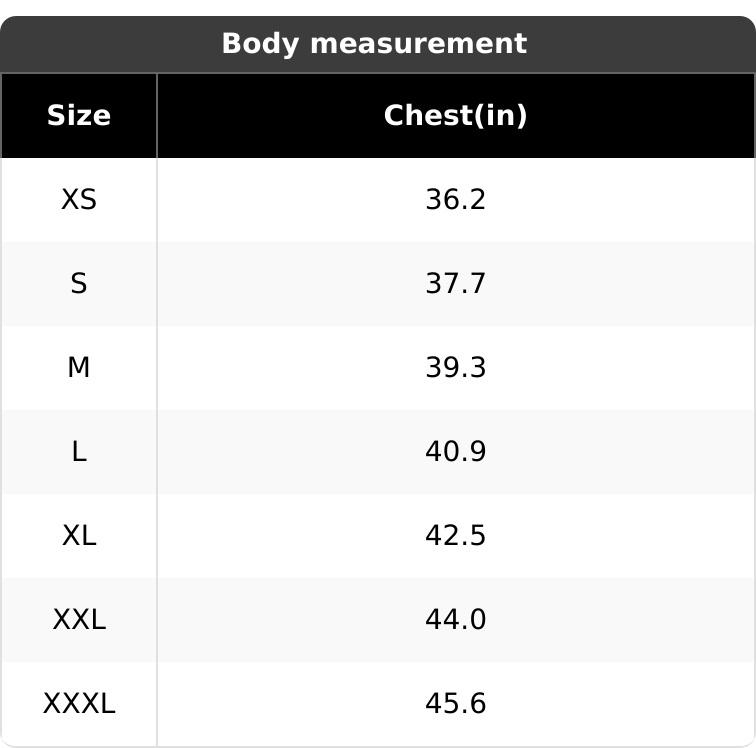Pick the XL size cell
Viewport: 756px width, 748px height.
[79, 535]
